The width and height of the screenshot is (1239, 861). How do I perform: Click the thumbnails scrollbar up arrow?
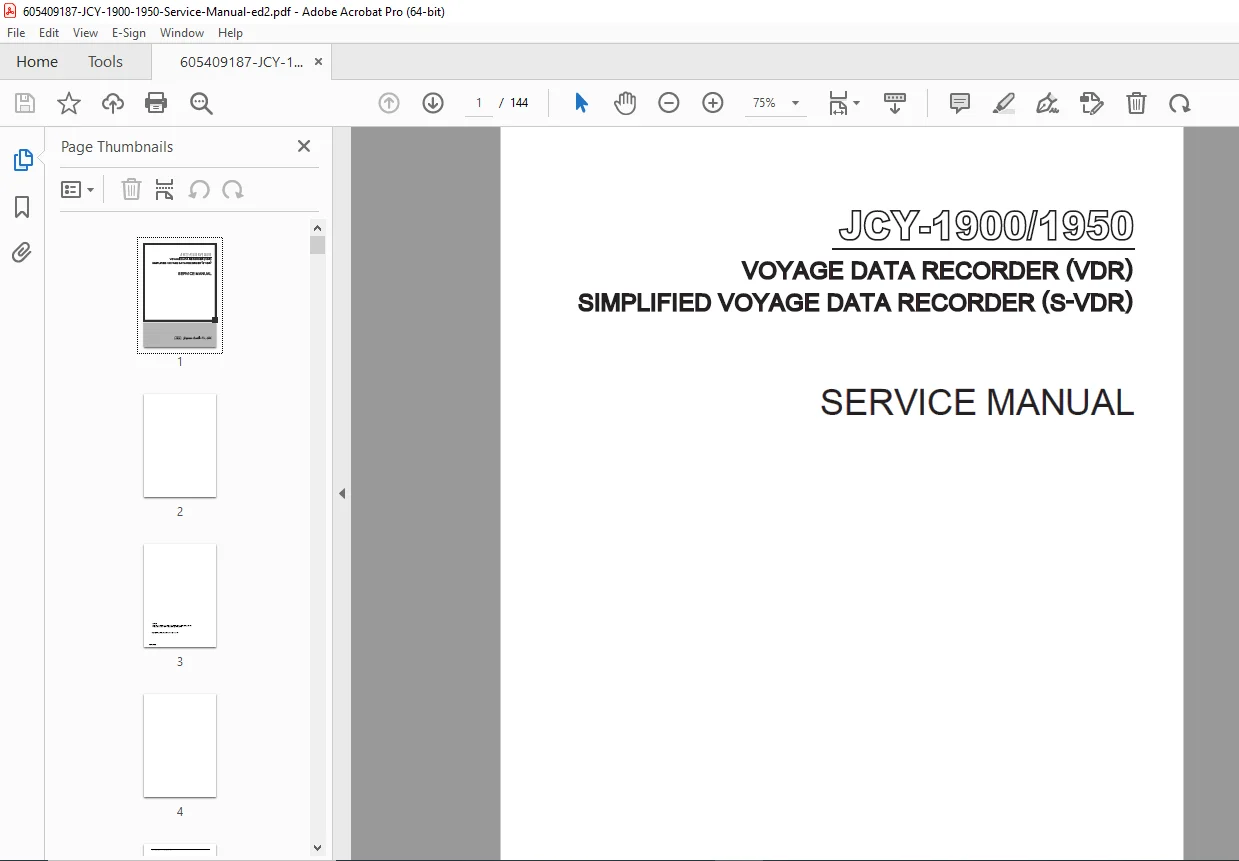click(x=318, y=227)
